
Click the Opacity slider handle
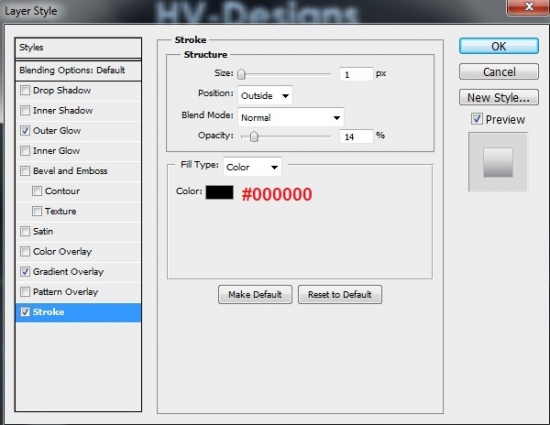pos(254,137)
